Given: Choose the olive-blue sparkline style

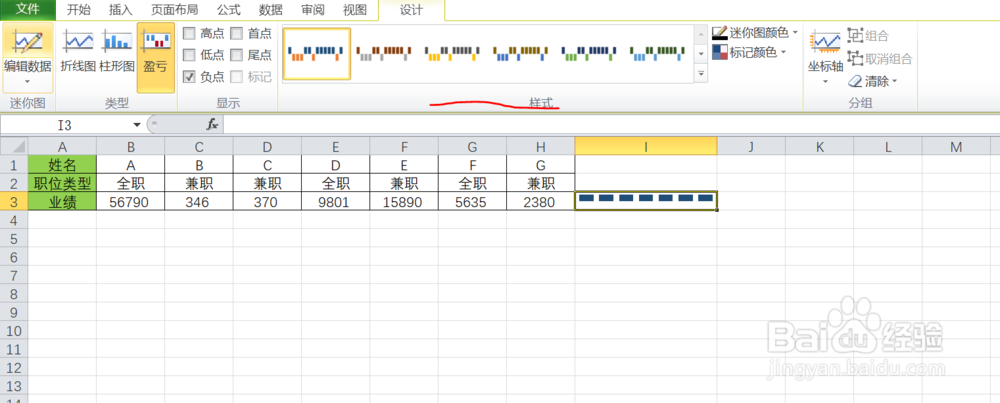Looking at the screenshot, I should (x=520, y=54).
